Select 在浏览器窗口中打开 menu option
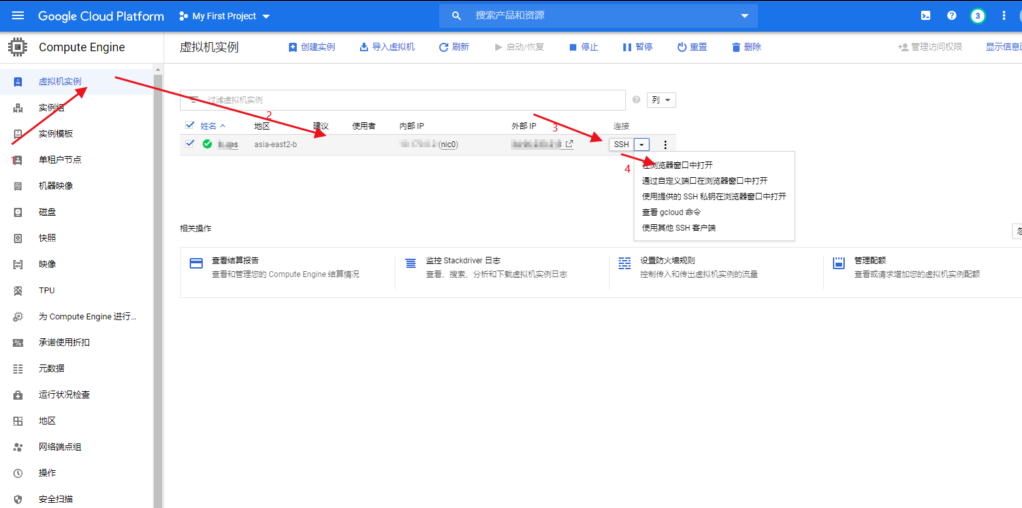The width and height of the screenshot is (1022, 508). (677, 165)
